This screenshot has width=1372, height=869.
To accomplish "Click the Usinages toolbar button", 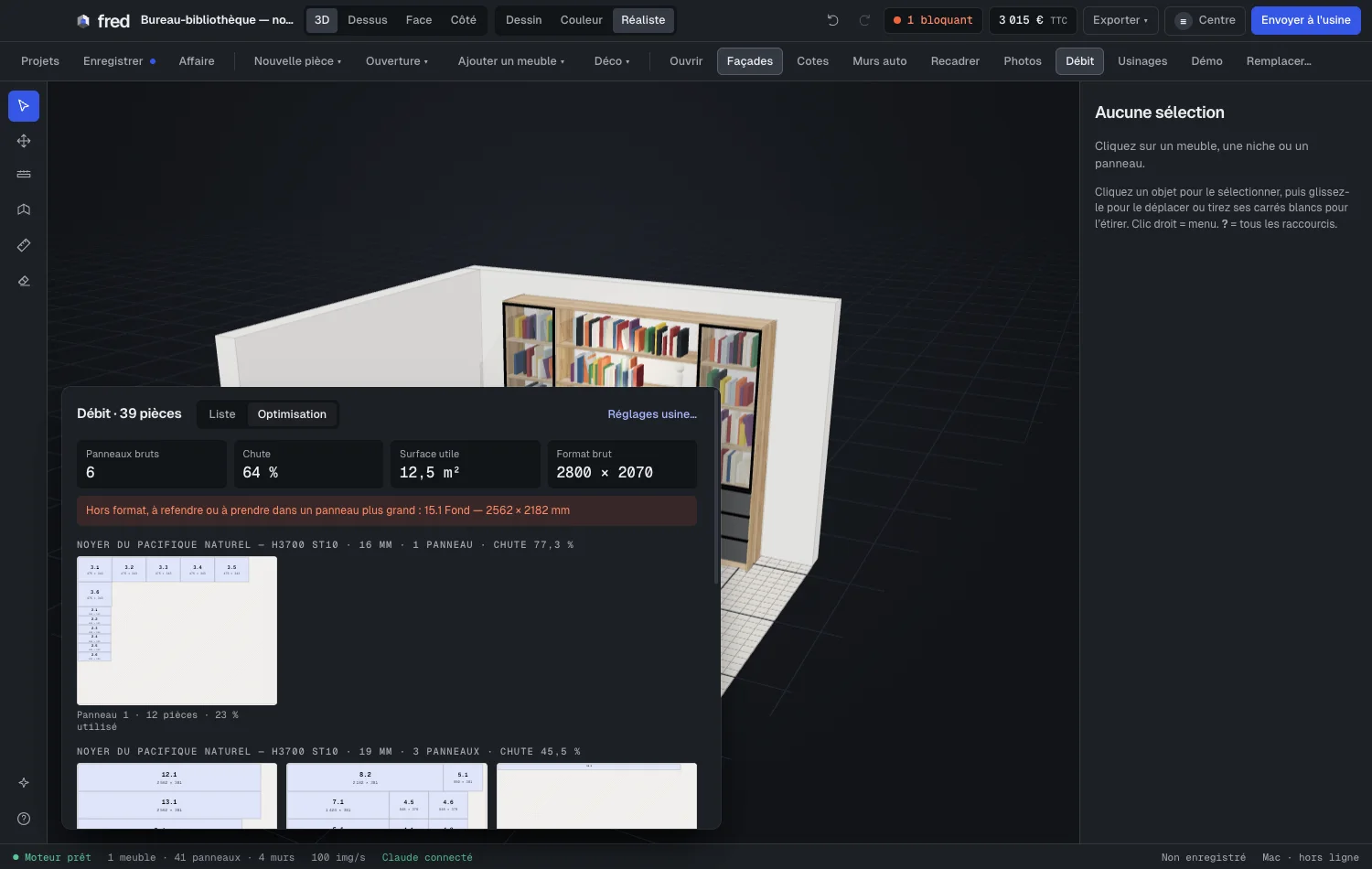I will pyautogui.click(x=1142, y=61).
